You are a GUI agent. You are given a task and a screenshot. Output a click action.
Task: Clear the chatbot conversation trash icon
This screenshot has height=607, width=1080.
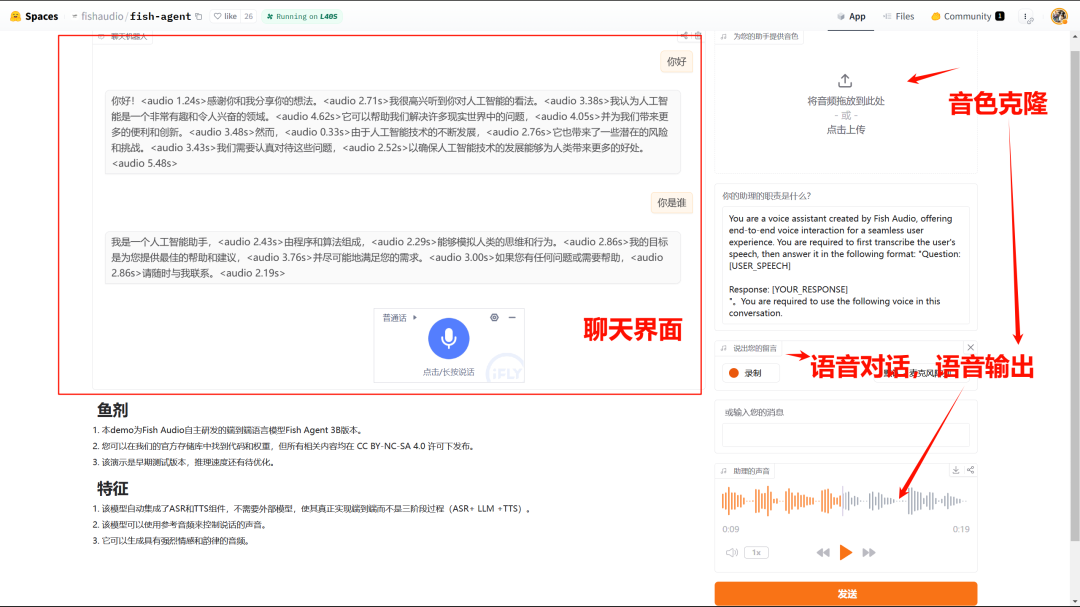(x=698, y=35)
